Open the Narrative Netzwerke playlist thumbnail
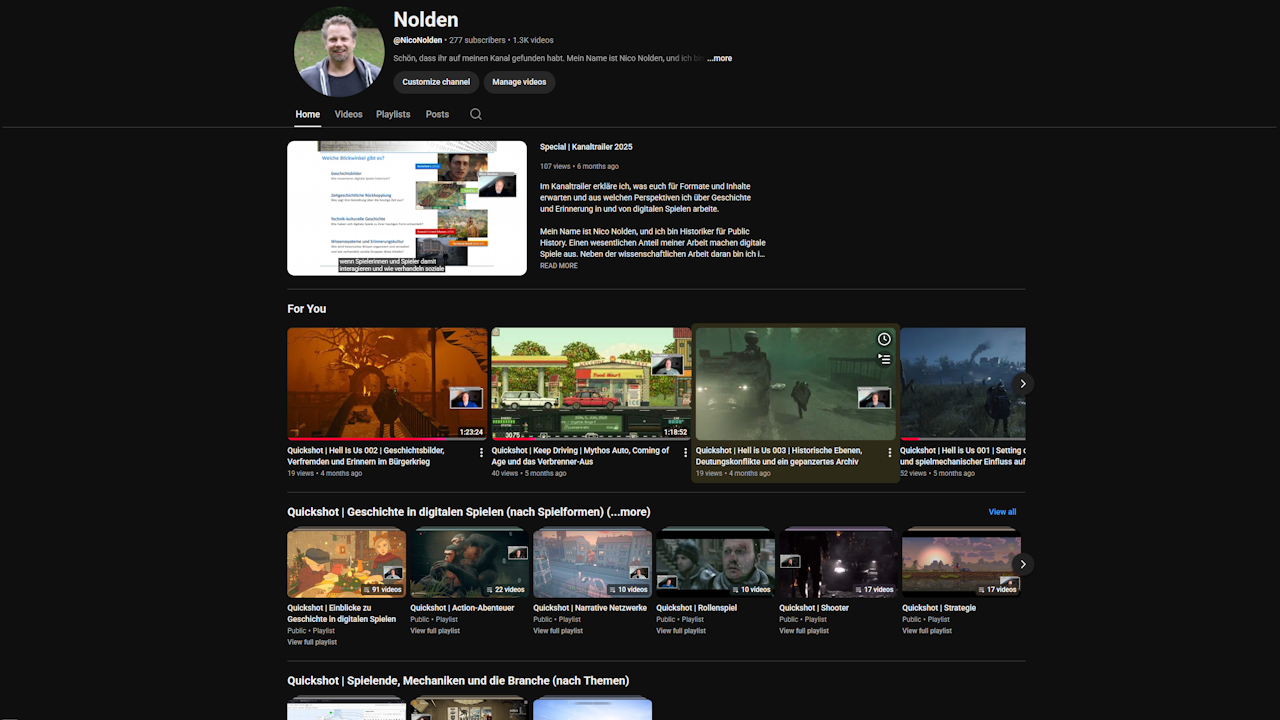Viewport: 1280px width, 720px height. coord(592,563)
